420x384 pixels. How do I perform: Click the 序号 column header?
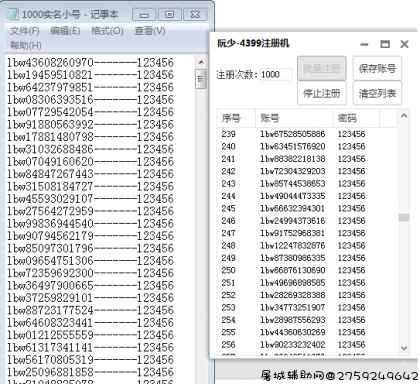[236, 118]
